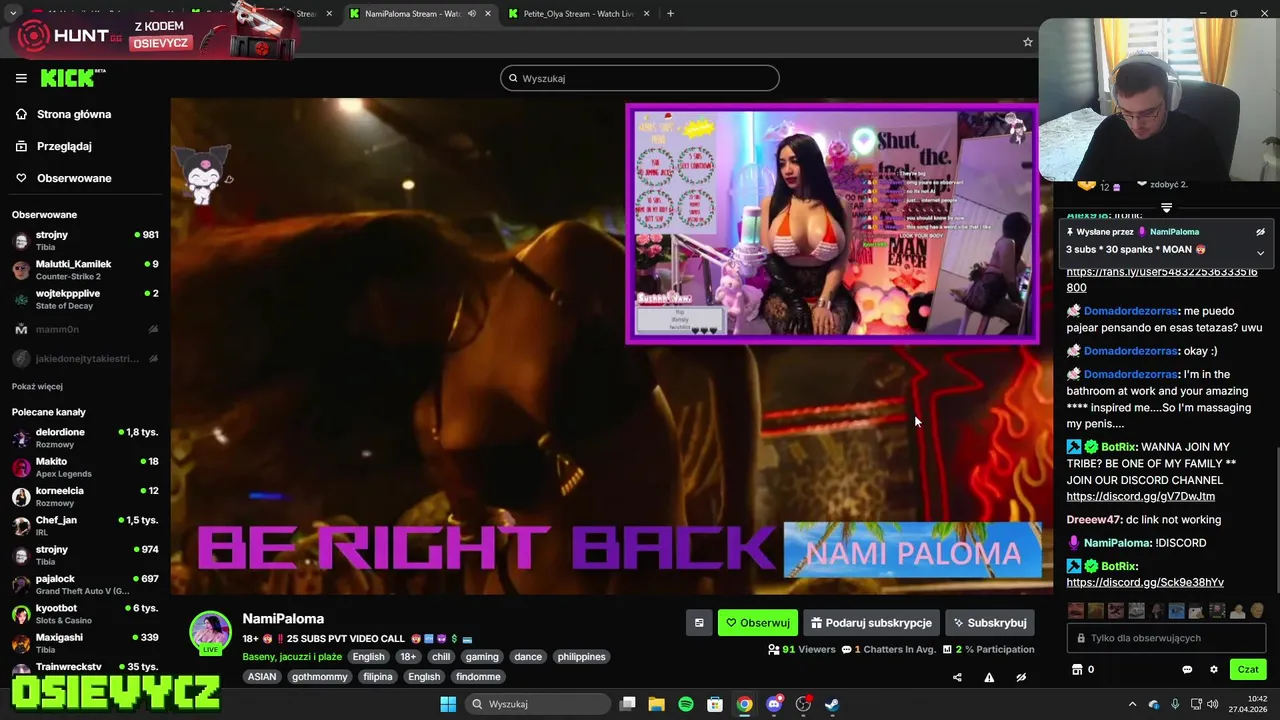This screenshot has width=1280, height=720.
Task: Bookmark this page with the star icon
Action: pos(1027,42)
